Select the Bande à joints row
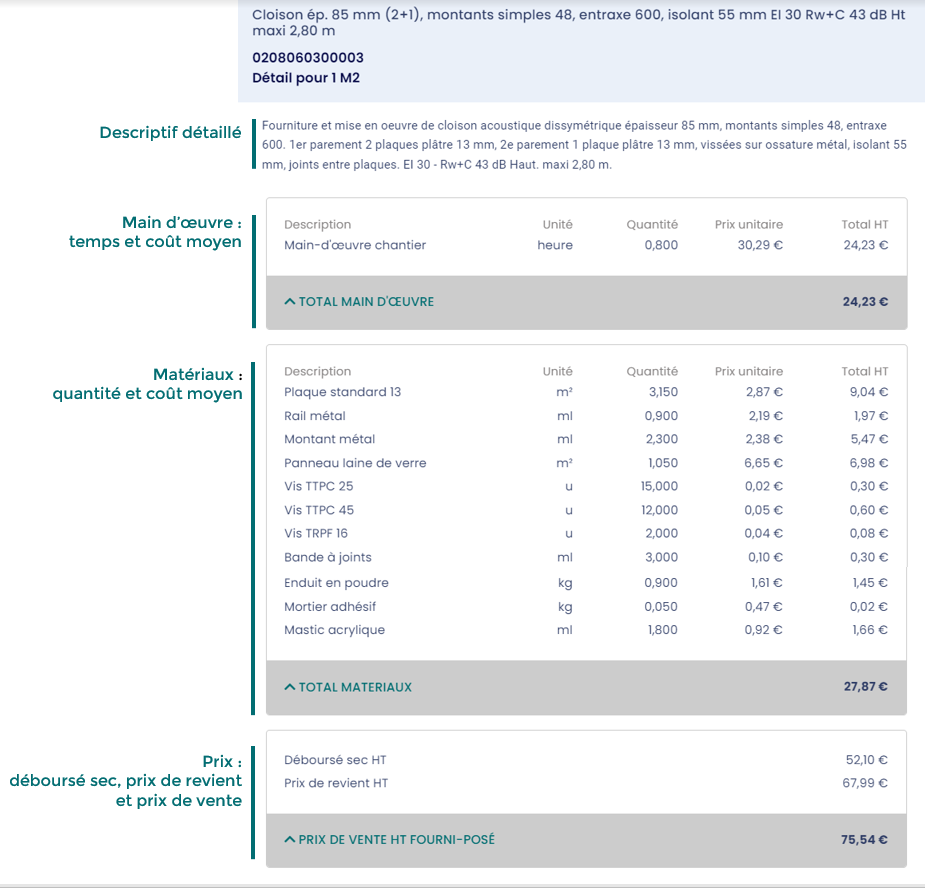925x888 pixels. (328, 557)
